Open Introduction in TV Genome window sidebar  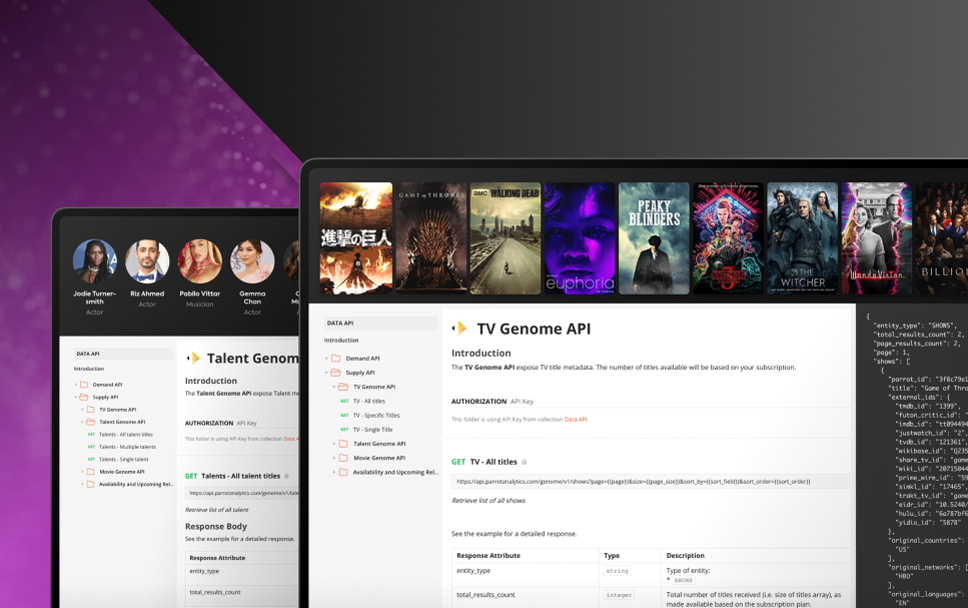(341, 340)
